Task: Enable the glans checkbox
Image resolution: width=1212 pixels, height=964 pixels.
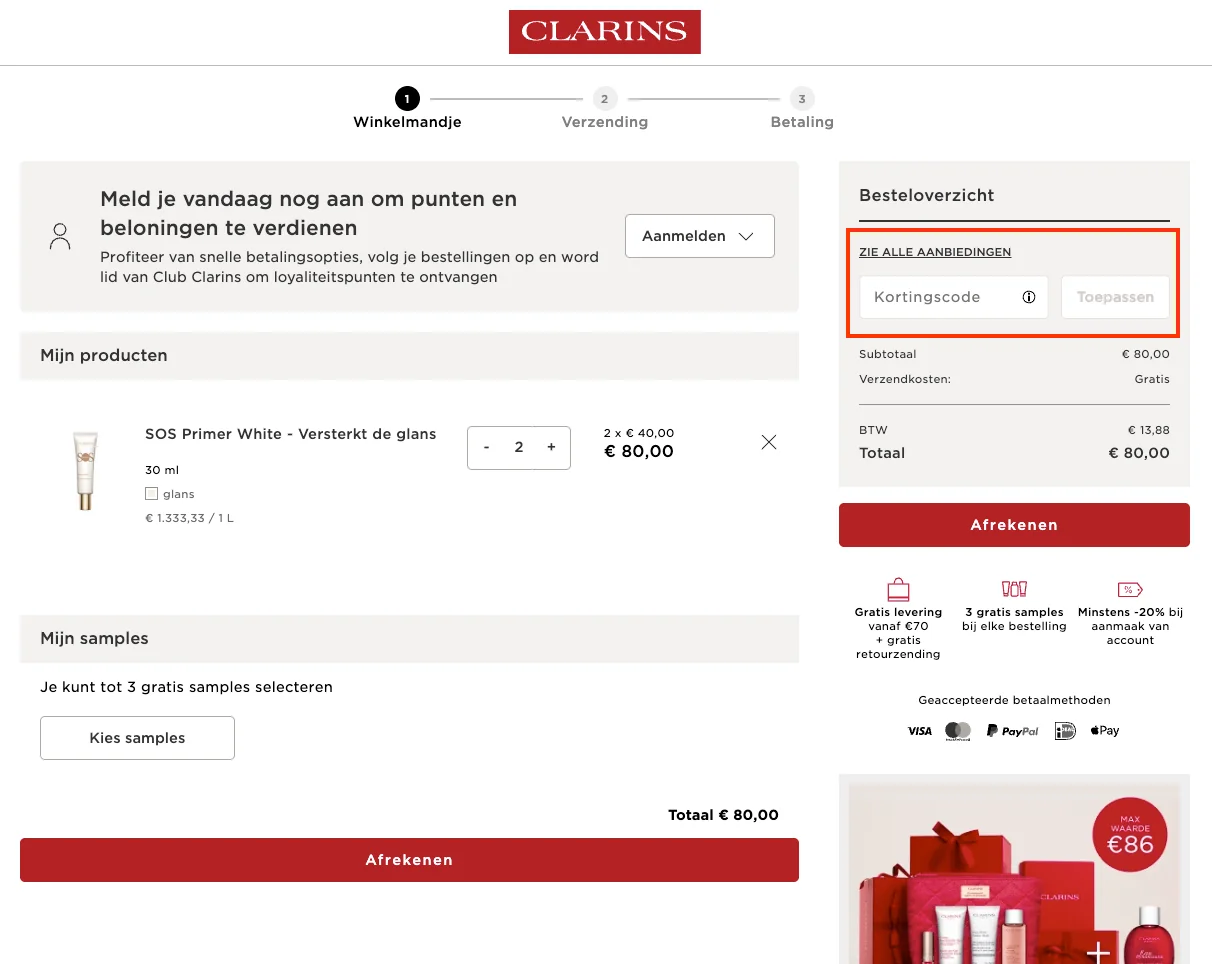Action: click(152, 493)
